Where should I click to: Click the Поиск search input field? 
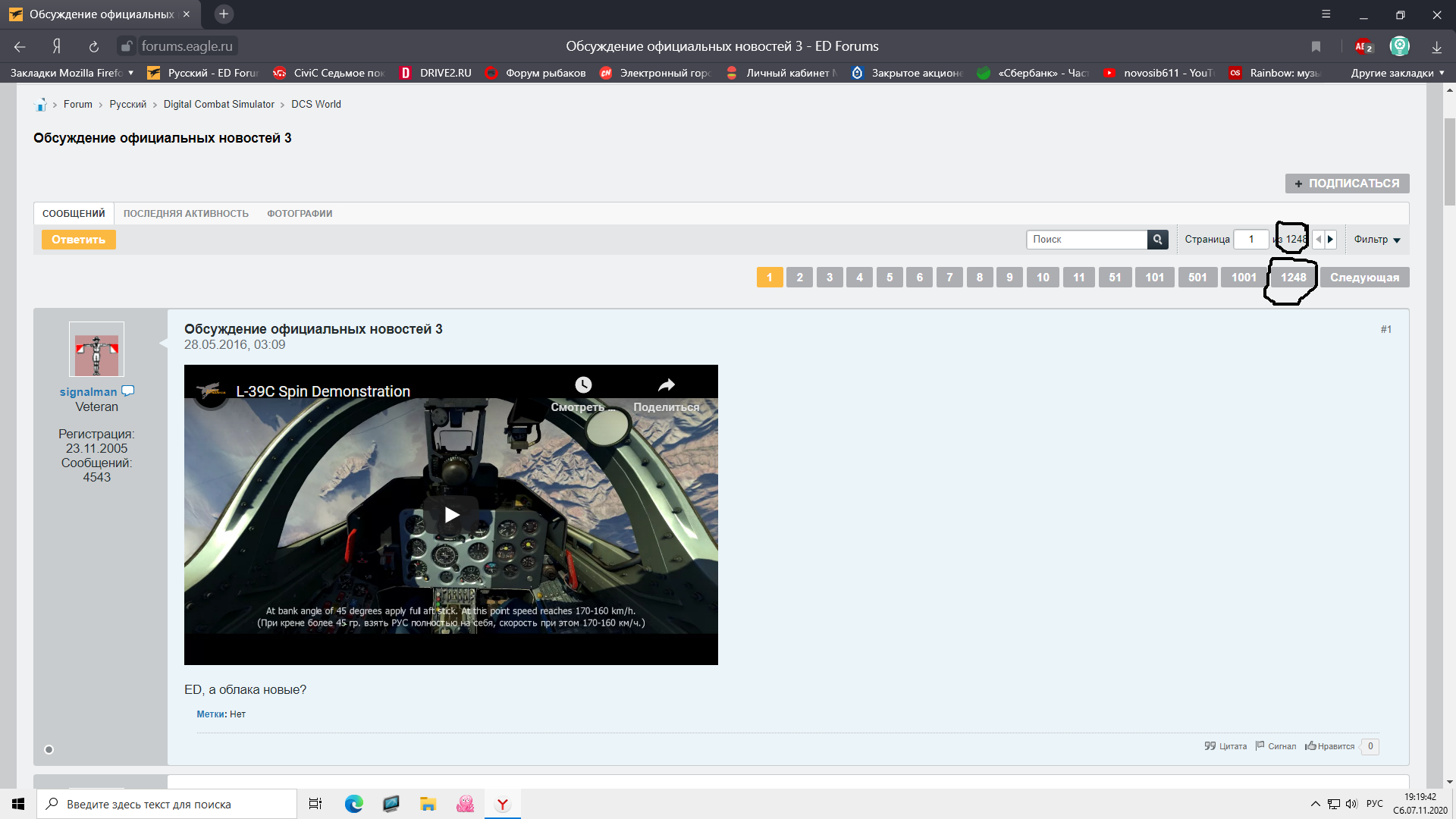(x=1087, y=240)
